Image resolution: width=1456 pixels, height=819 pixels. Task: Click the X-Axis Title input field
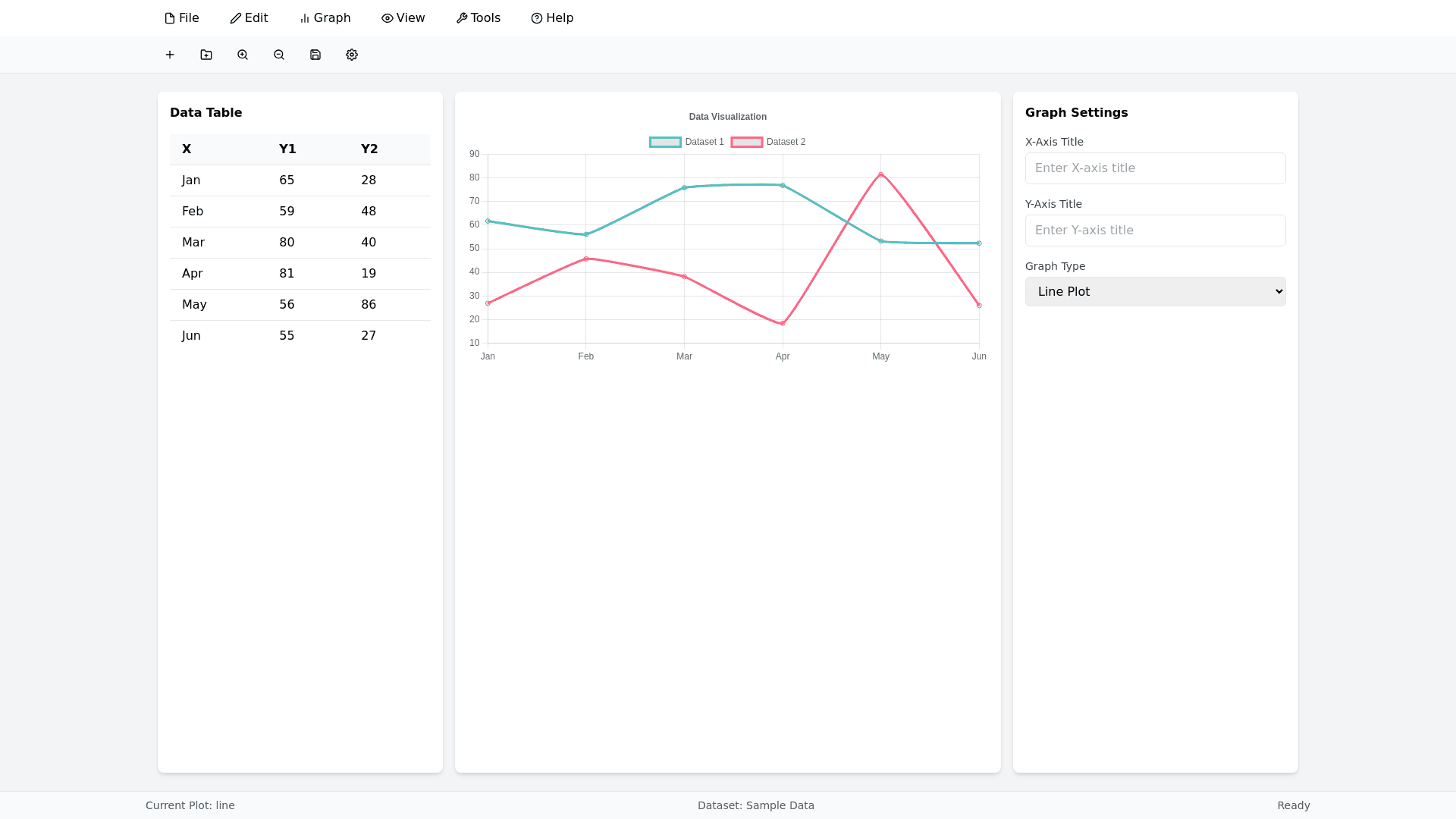coord(1154,168)
